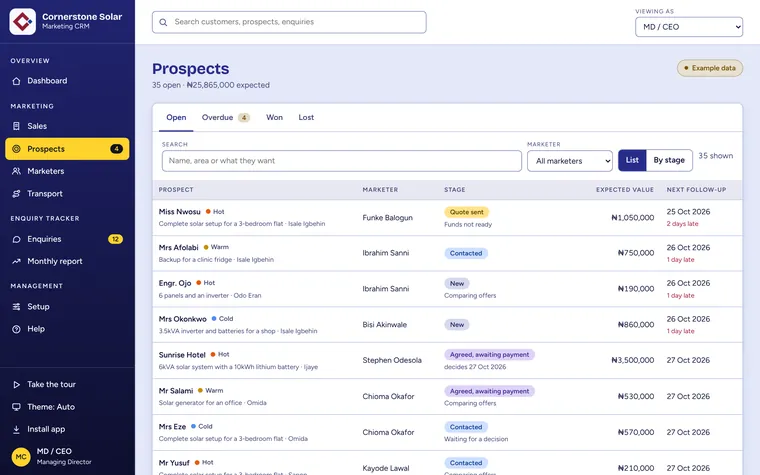Sort by Next Follow-up column header

696,190
